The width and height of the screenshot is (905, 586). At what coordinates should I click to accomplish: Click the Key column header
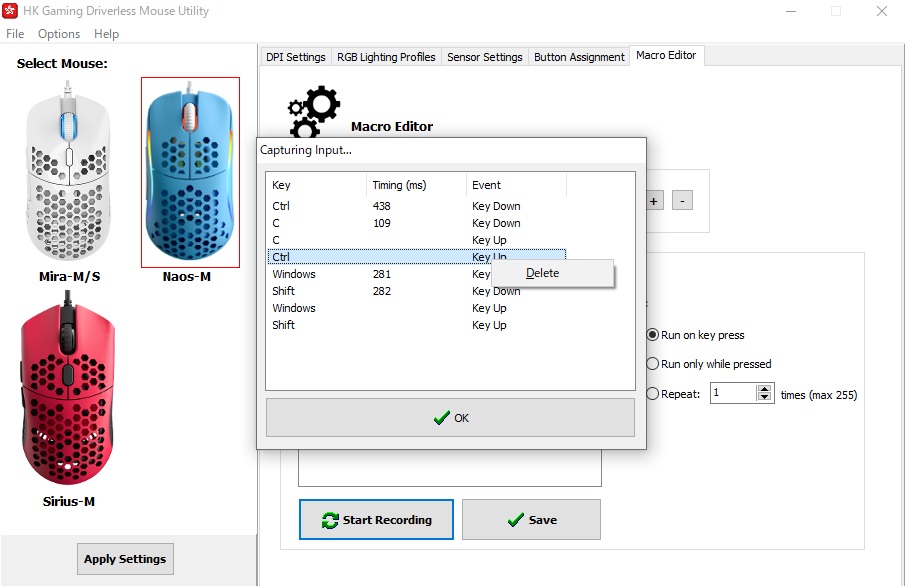[x=316, y=185]
